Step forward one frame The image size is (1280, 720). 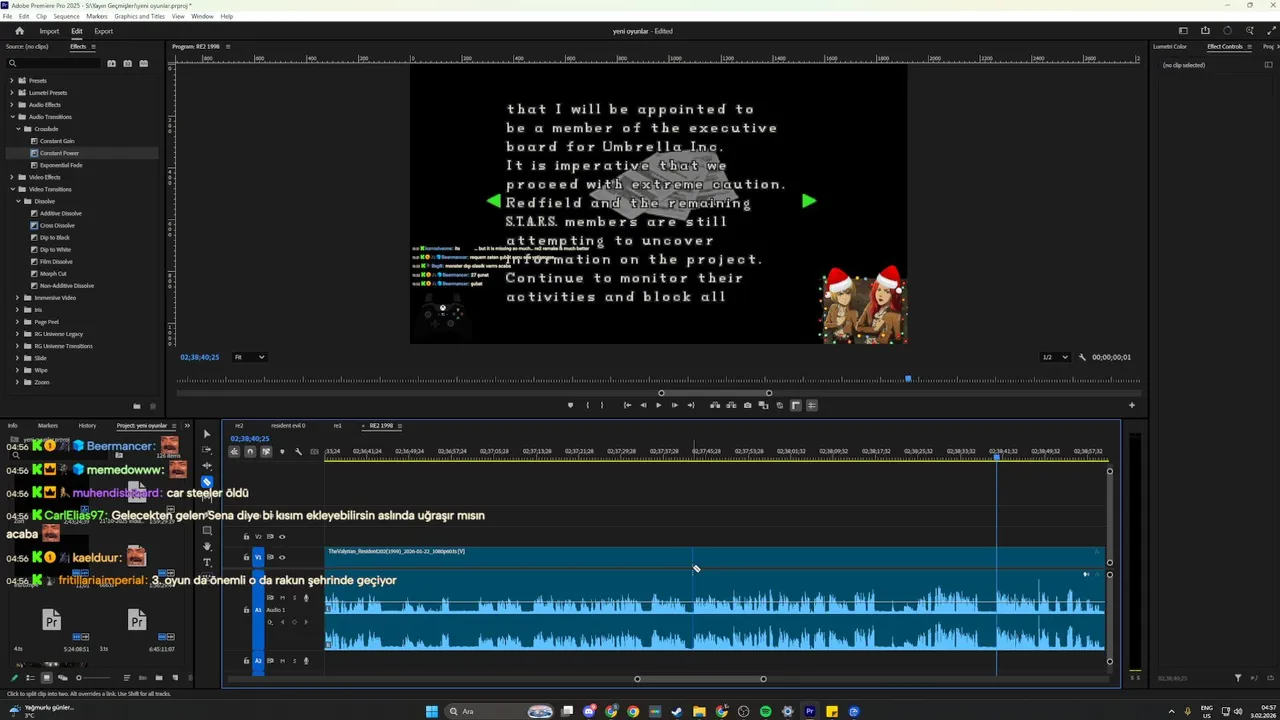tap(674, 405)
